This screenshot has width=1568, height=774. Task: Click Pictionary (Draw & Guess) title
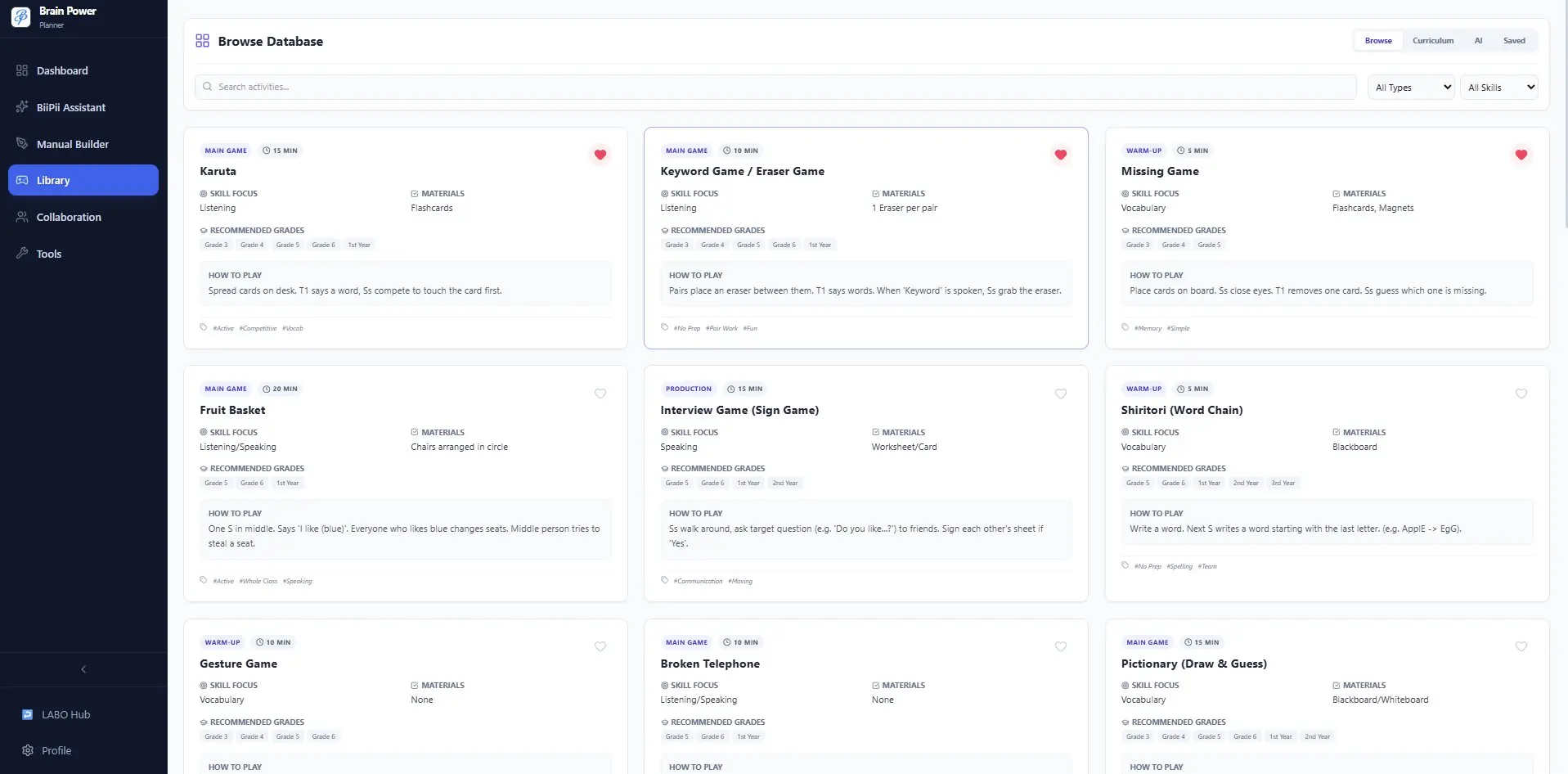[1193, 664]
